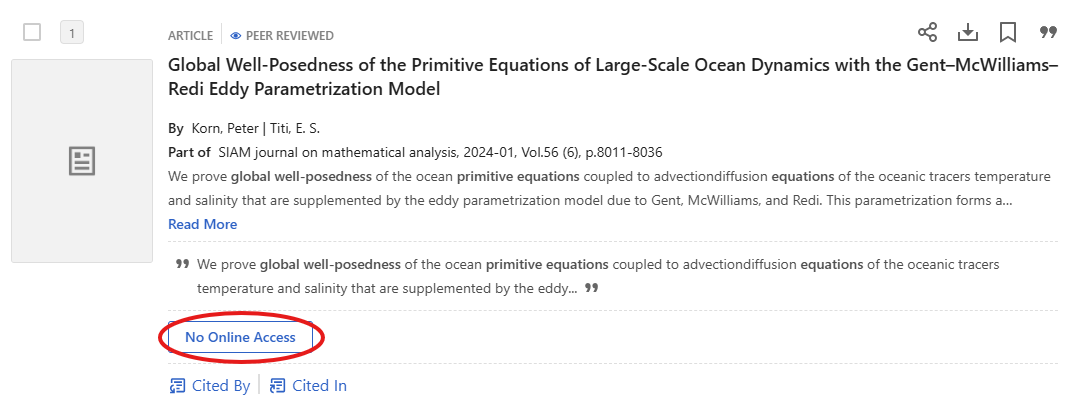Image resolution: width=1080 pixels, height=412 pixels.
Task: Click the closing quote mark in snippet
Action: [591, 288]
